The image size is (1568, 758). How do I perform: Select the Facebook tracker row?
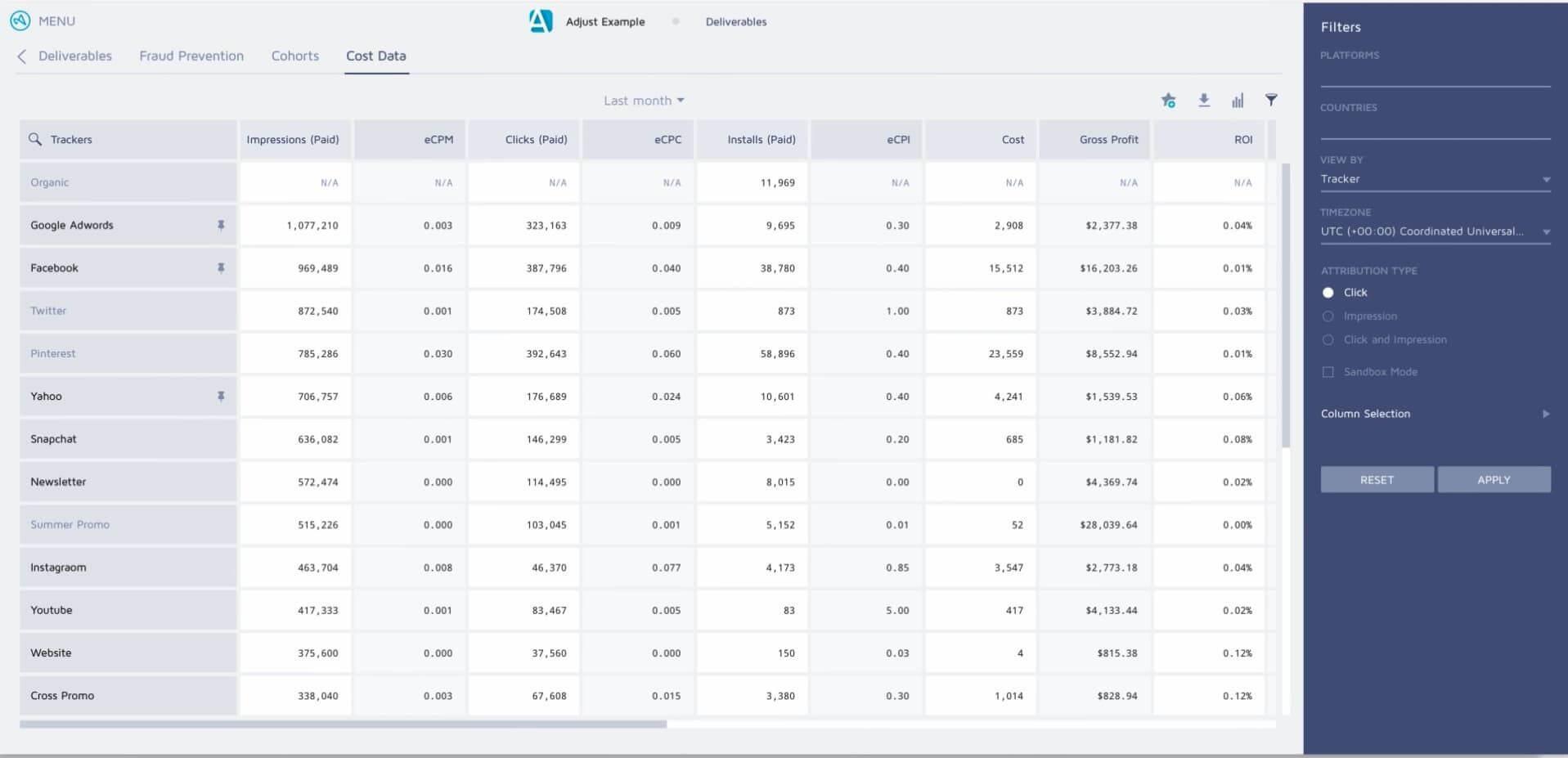tap(128, 267)
